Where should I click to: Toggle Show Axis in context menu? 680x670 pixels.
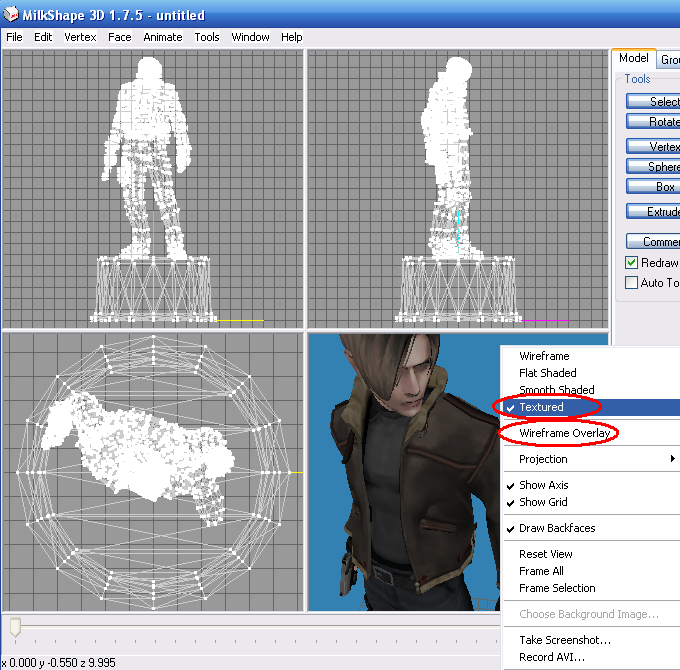coord(544,485)
